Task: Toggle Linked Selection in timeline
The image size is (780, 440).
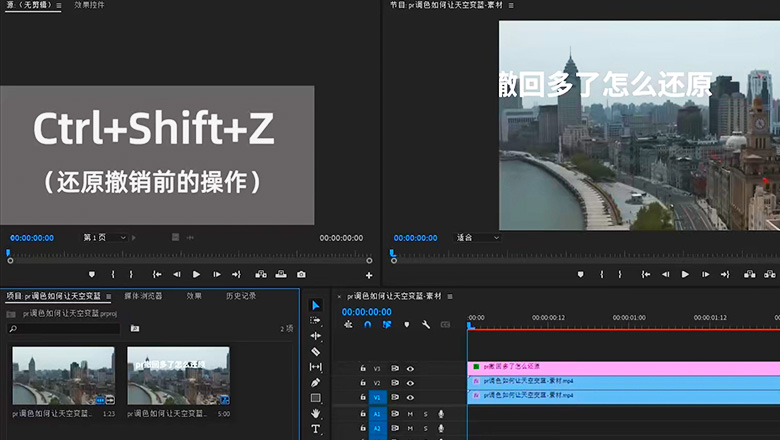Action: (387, 325)
